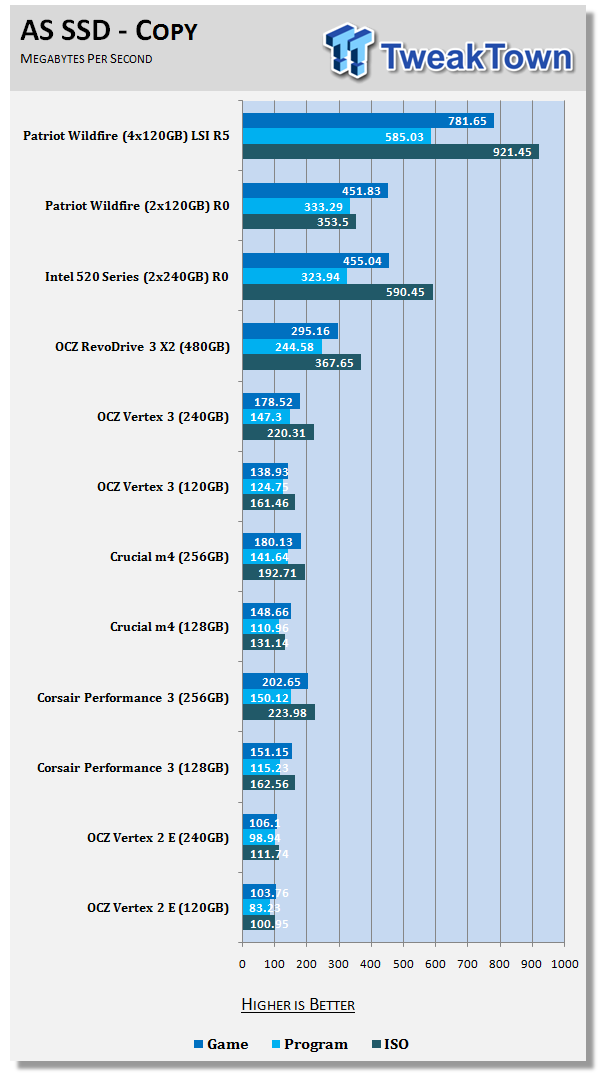Click the AS SSD - Copy title
The height and width of the screenshot is (1076, 601).
(109, 30)
